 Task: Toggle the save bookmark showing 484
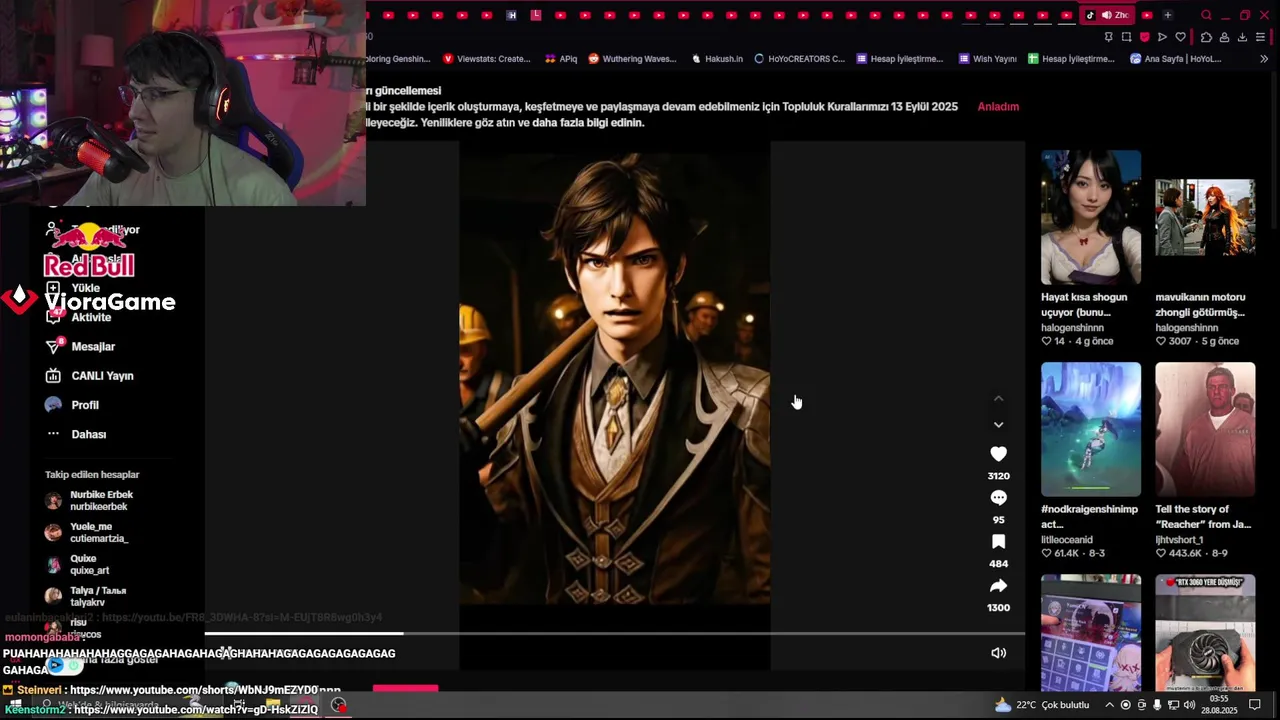[x=998, y=542]
